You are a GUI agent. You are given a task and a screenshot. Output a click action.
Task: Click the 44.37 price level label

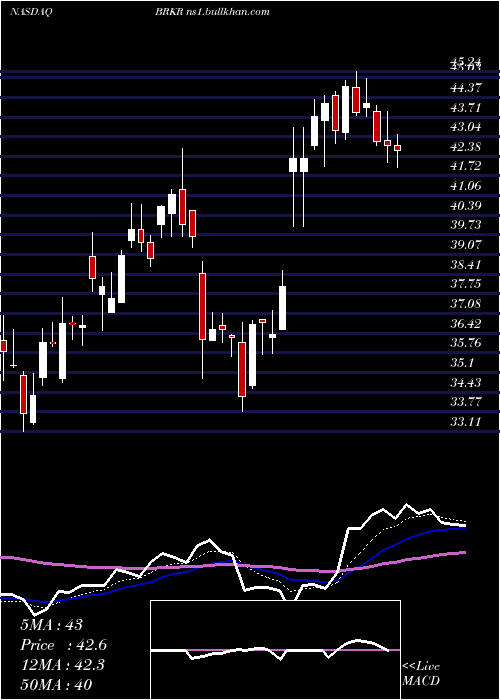[x=466, y=88]
